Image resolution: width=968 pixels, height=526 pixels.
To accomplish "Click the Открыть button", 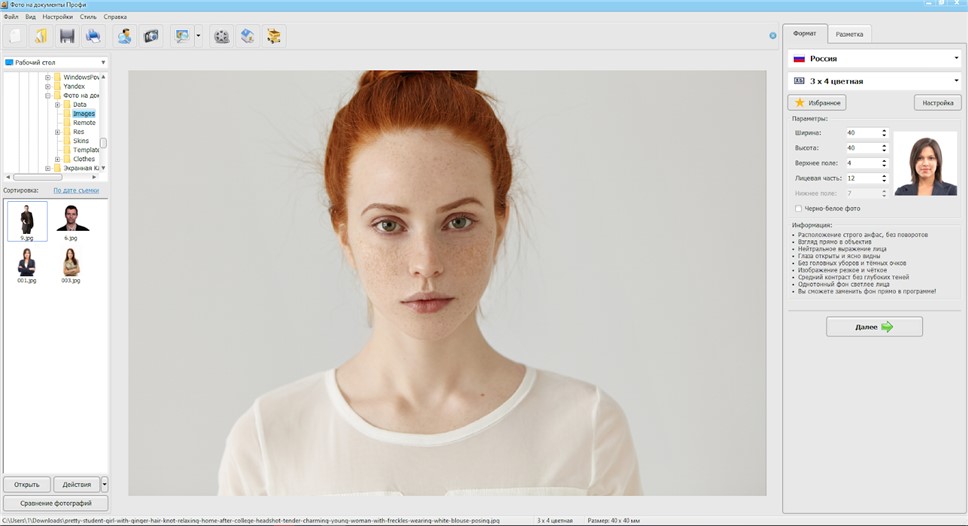I will (27, 484).
